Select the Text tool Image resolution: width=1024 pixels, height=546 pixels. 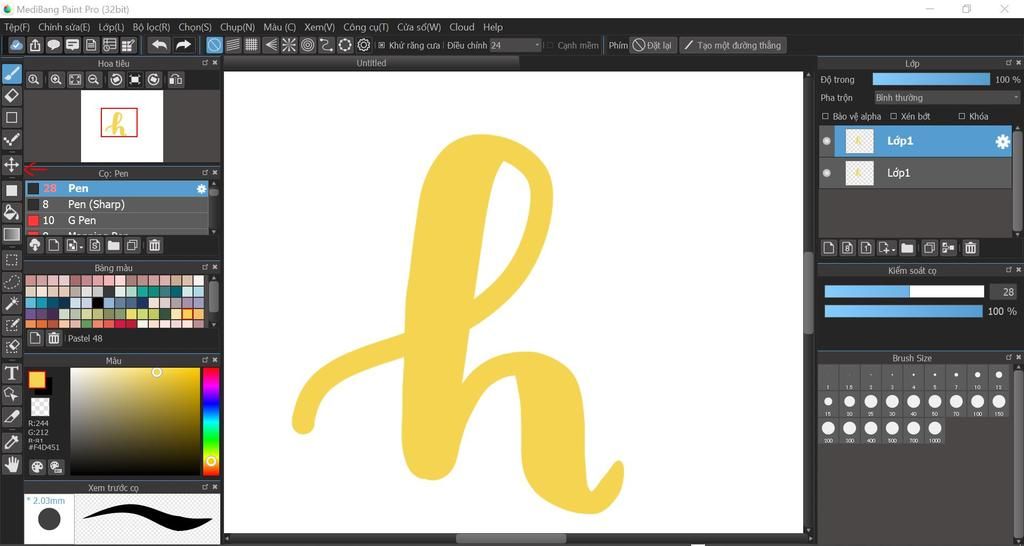coord(12,374)
